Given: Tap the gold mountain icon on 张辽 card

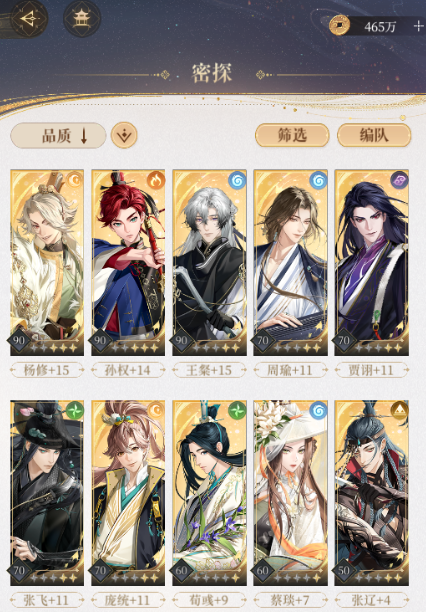Looking at the screenshot, I should 399,411.
